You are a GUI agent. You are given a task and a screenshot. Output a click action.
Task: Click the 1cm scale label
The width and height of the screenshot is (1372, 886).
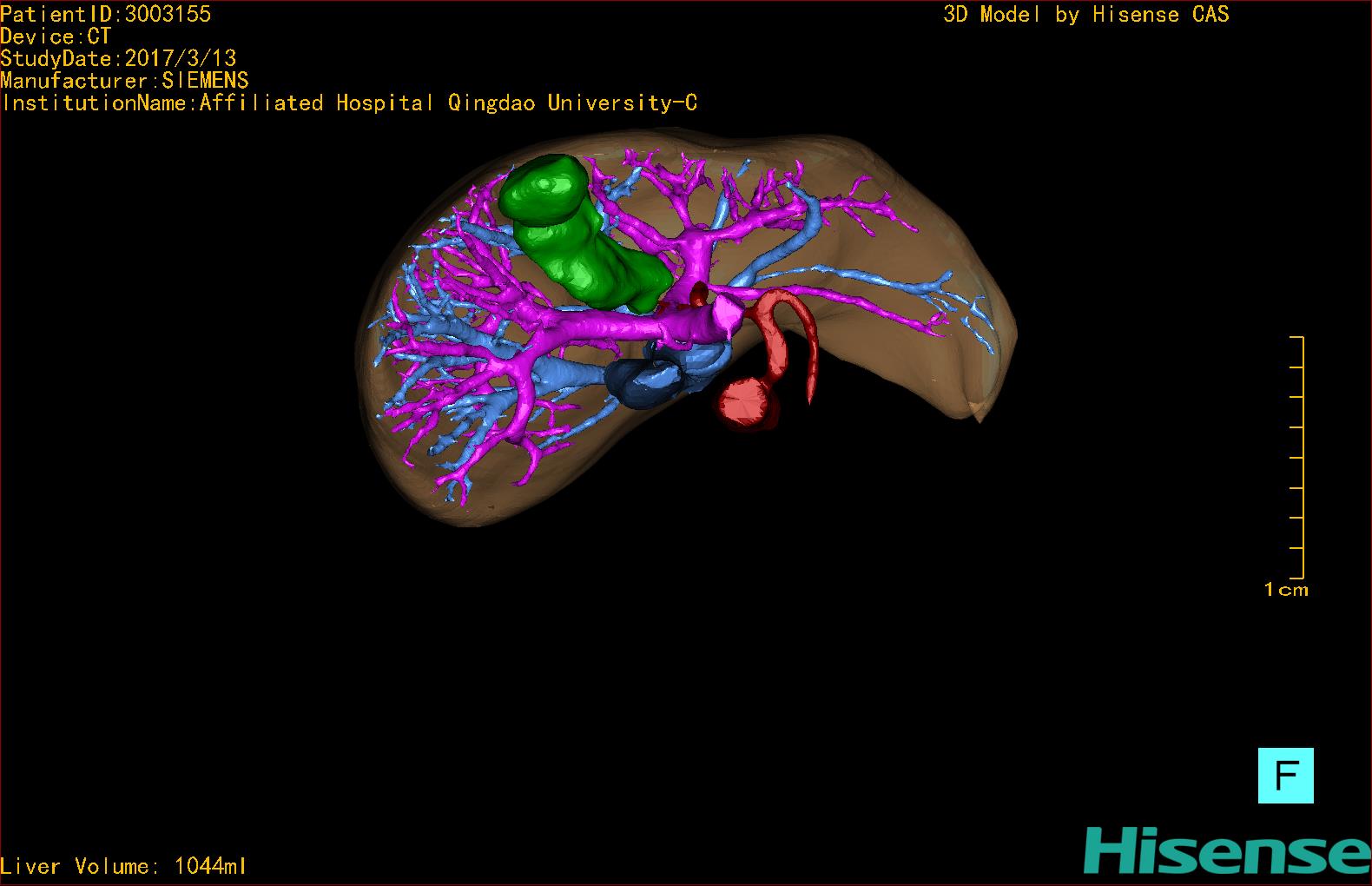point(1286,590)
